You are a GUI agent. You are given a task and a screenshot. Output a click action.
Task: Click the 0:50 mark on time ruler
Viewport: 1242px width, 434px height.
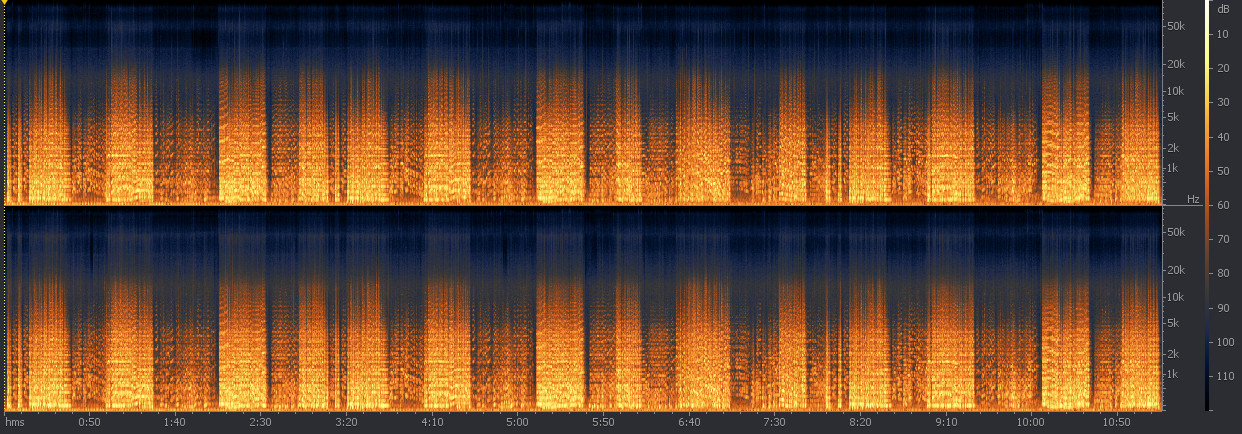[x=89, y=422]
